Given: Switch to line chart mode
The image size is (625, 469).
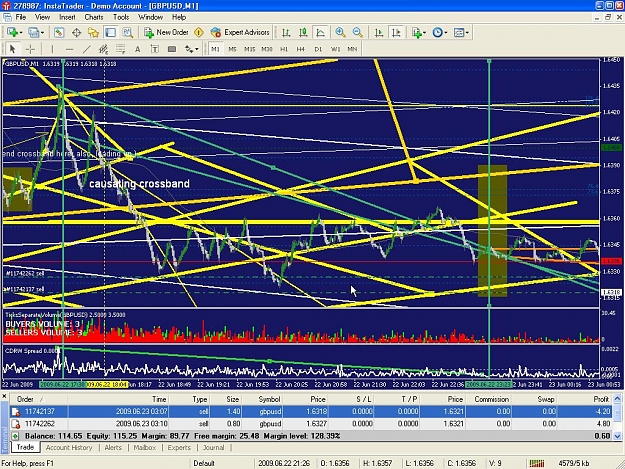Looking at the screenshot, I should point(320,32).
